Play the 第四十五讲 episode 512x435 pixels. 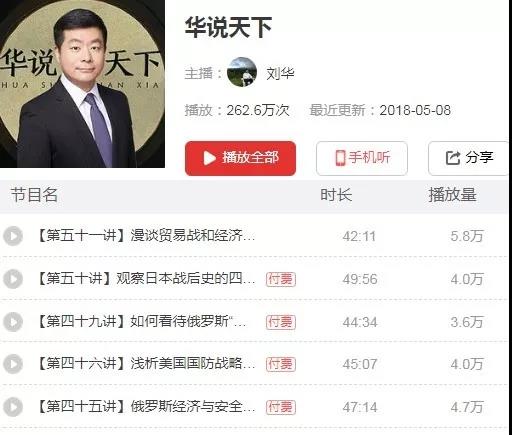pyautogui.click(x=13, y=407)
